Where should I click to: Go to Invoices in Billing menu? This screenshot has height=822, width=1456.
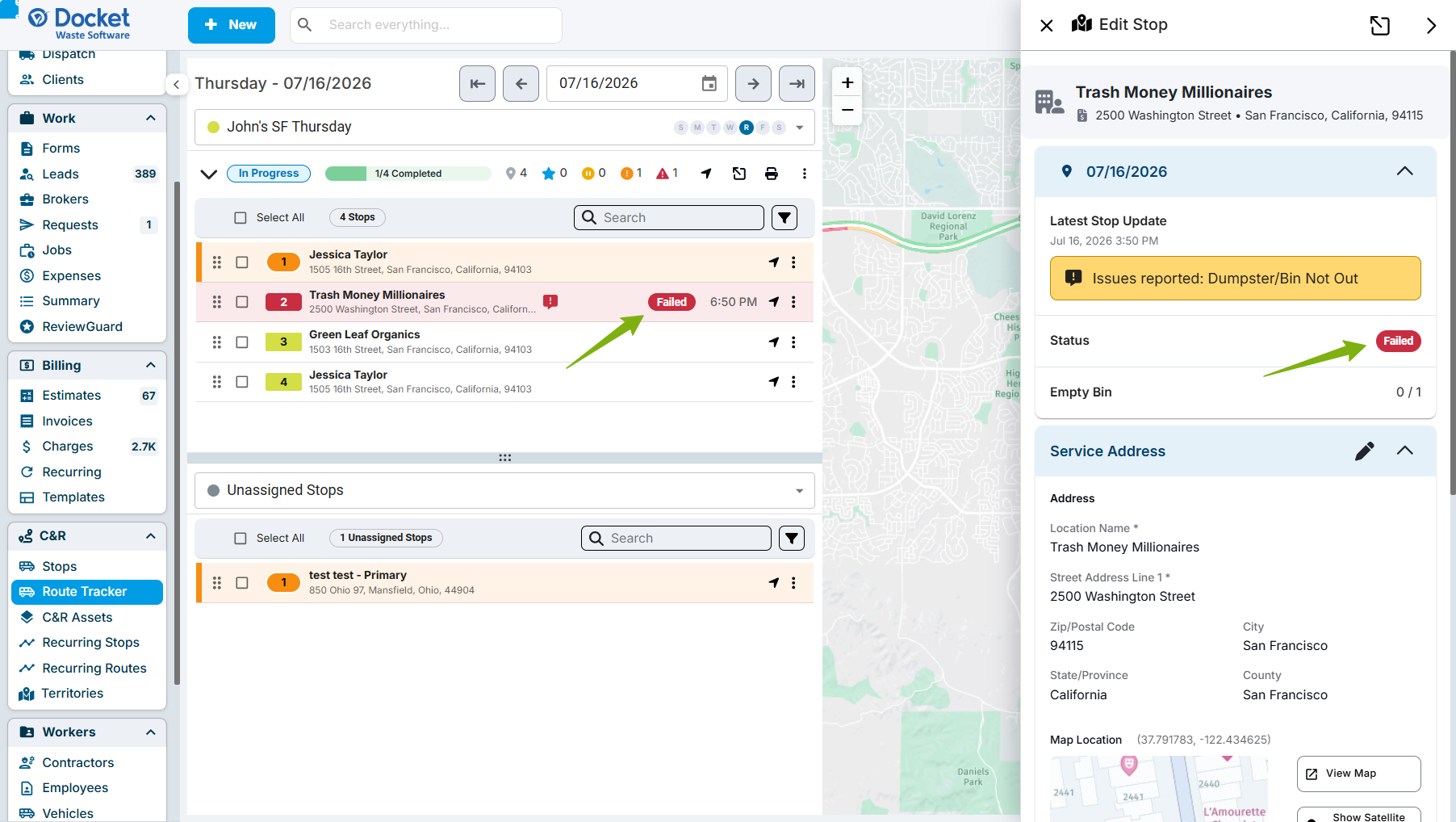pos(67,421)
